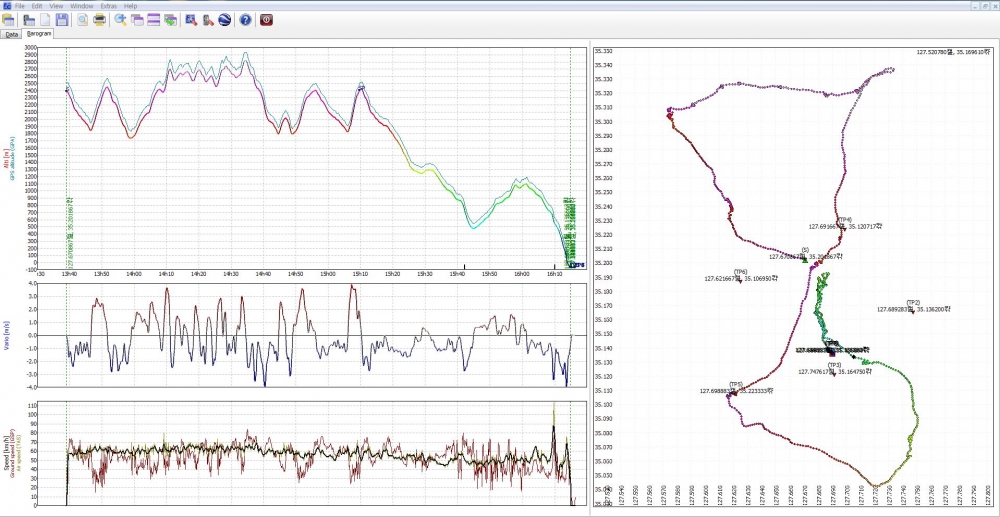This screenshot has height=517, width=1000.
Task: Click the open file folder icon
Action: coord(8,20)
